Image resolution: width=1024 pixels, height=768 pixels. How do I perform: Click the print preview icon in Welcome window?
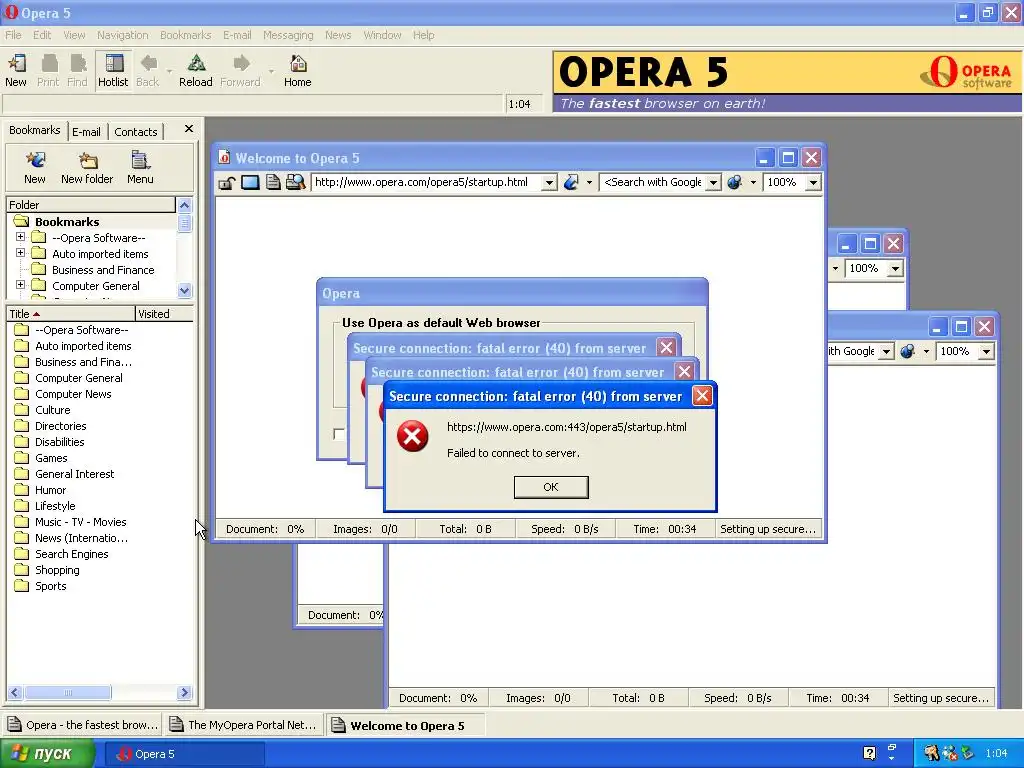pos(296,182)
